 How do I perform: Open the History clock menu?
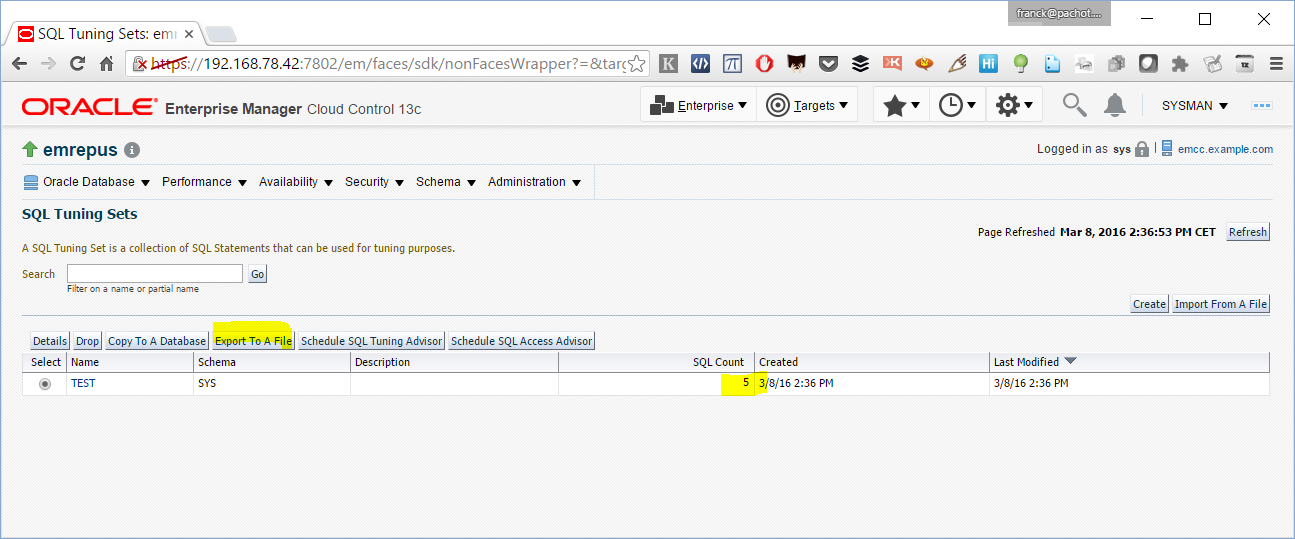(957, 105)
